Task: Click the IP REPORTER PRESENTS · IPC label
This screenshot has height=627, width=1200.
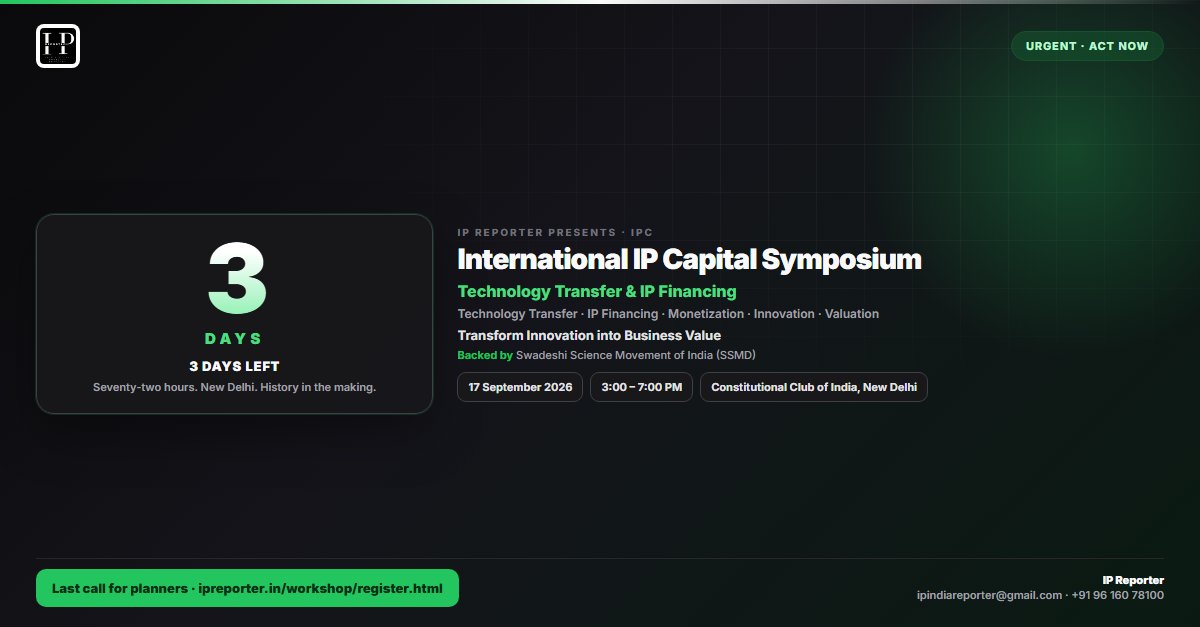Action: [555, 232]
